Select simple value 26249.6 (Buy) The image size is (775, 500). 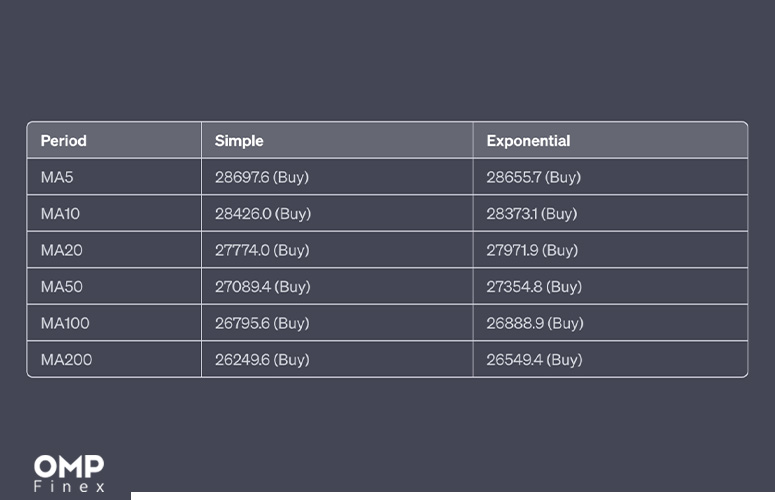pyautogui.click(x=262, y=360)
